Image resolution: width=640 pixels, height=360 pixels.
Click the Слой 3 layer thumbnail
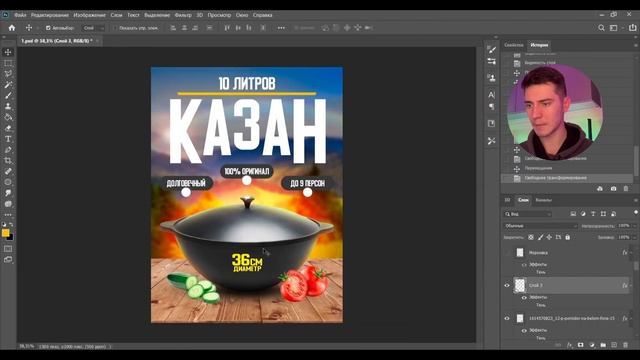tap(520, 285)
